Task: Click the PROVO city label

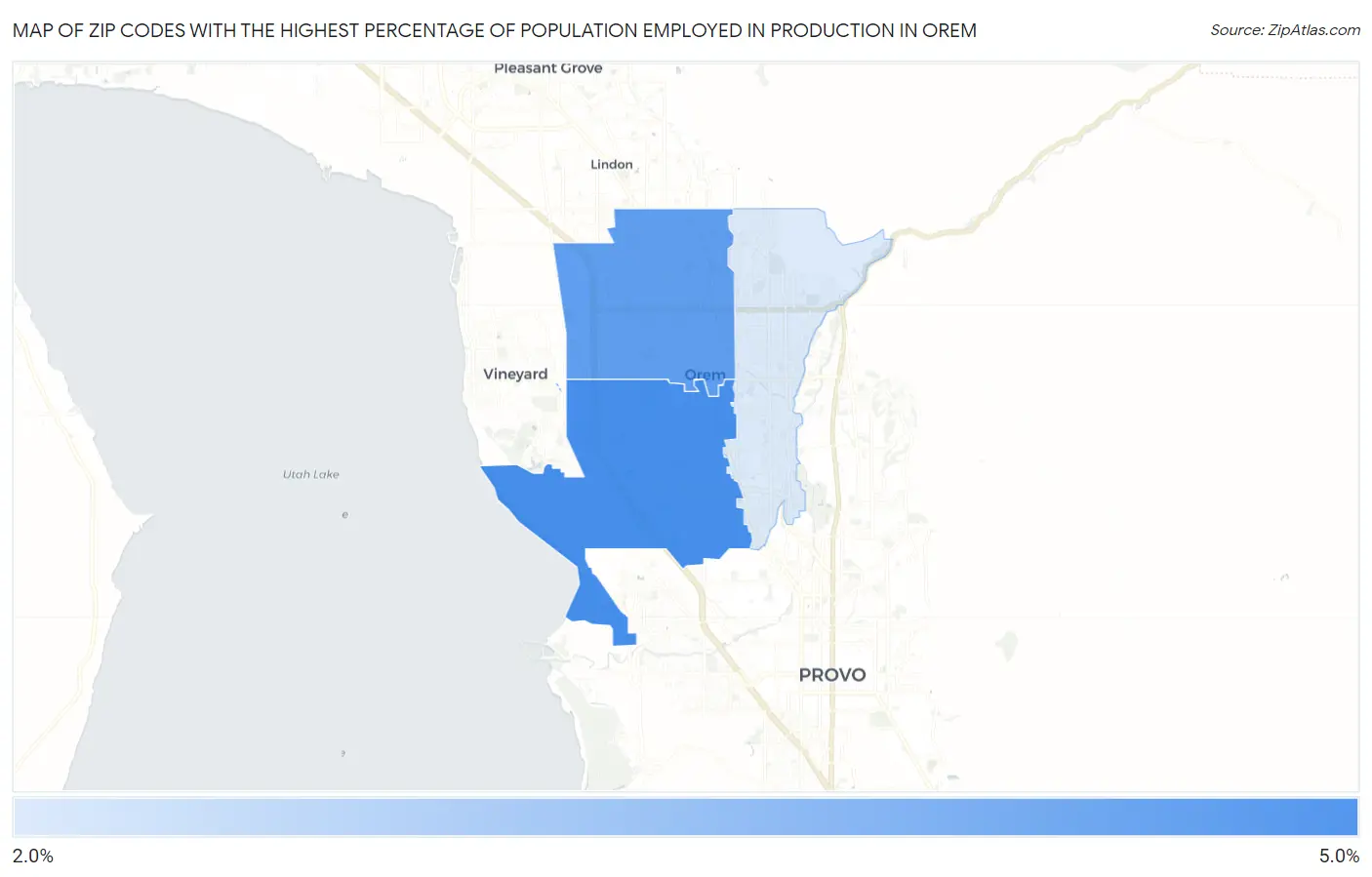Action: click(x=832, y=674)
